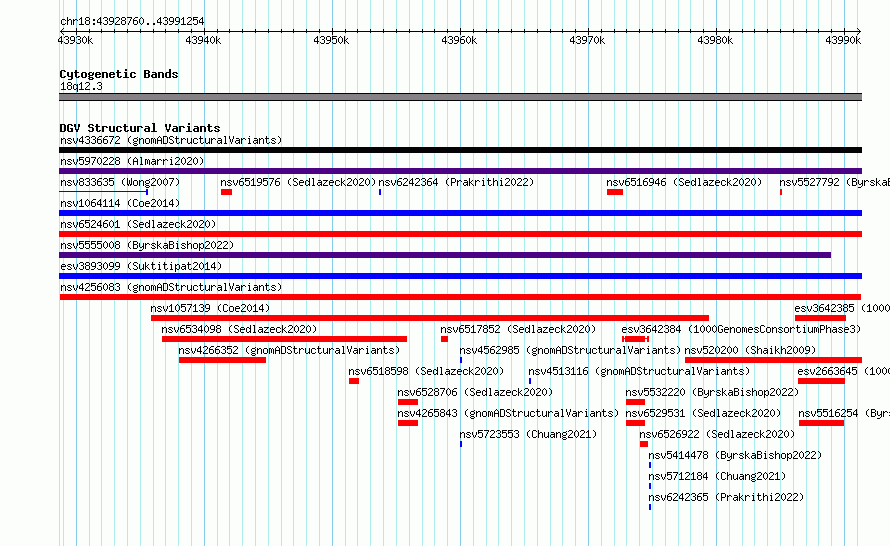The image size is (890, 546).
Task: Click nsv6519576 (Sedlazeck2020) red variant block
Action: [226, 192]
